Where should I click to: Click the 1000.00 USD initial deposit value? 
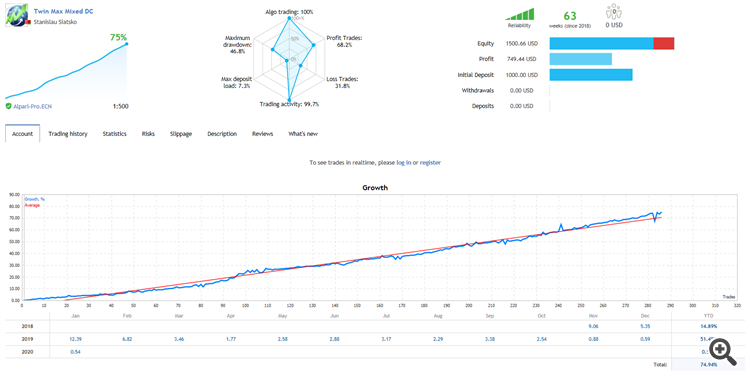coord(521,75)
